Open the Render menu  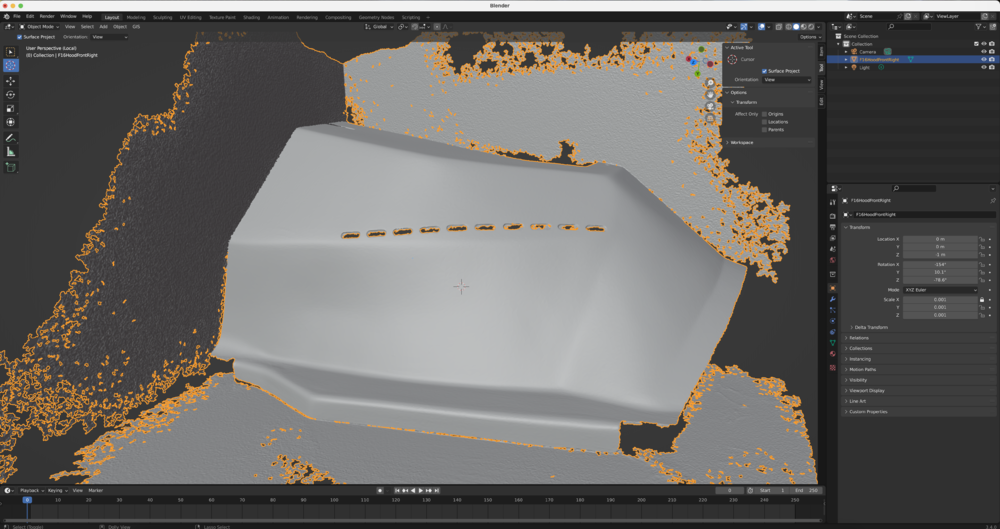[47, 16]
